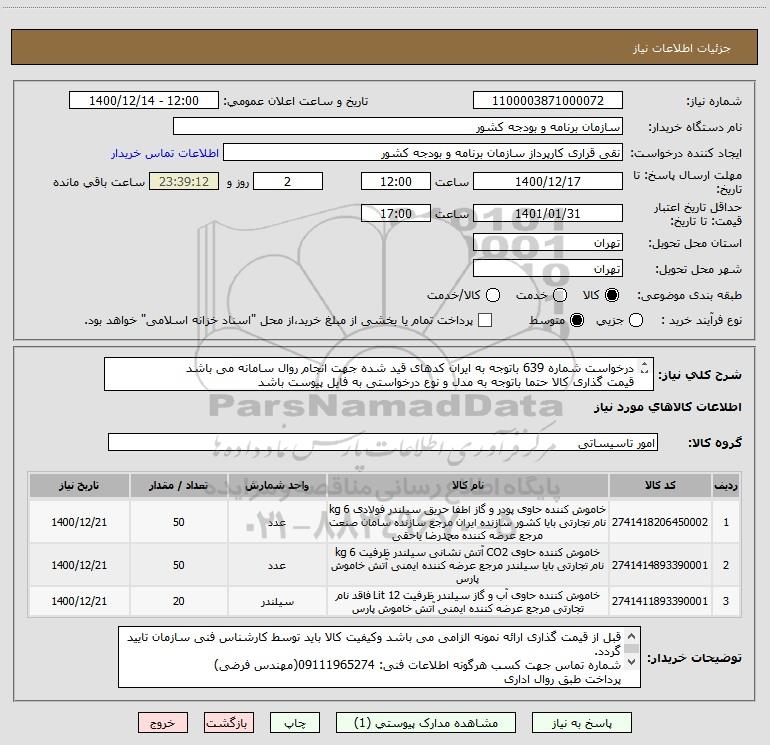
Task: Click the quantity 50 in row 1
Action: click(x=179, y=522)
